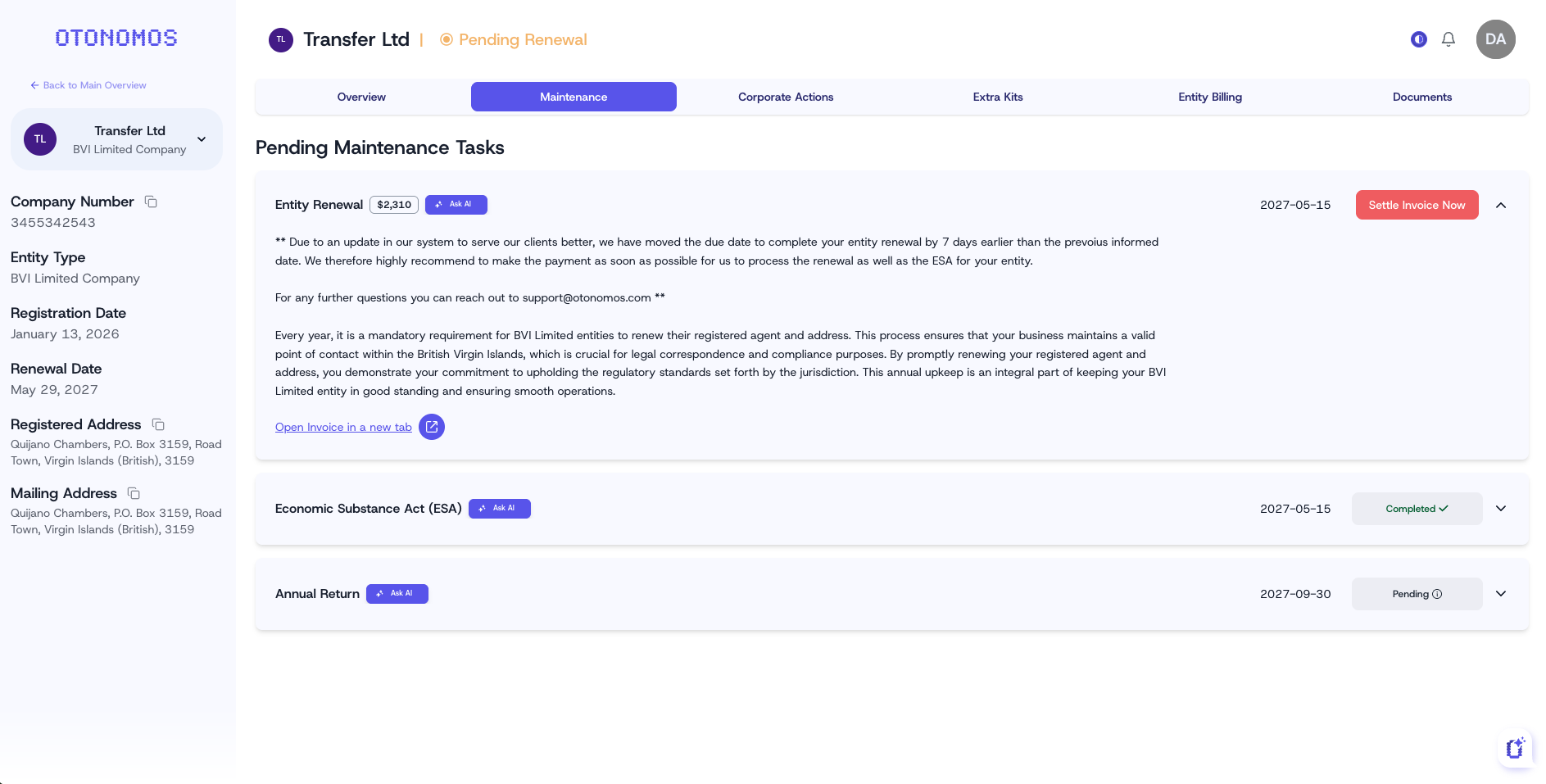Viewport: 1546px width, 784px height.
Task: Switch to the Corporate Actions tab
Action: [785, 97]
